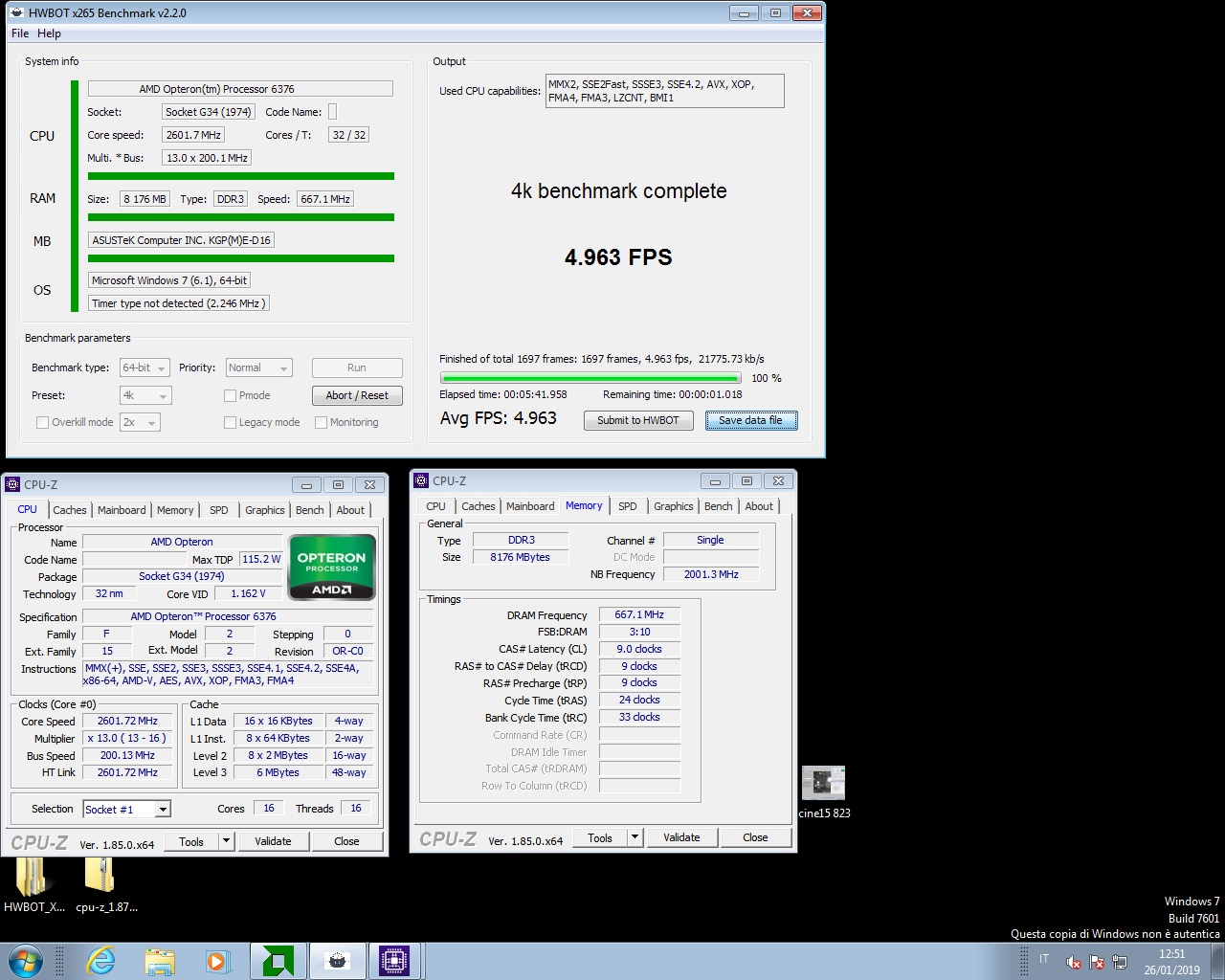Open Mainboard tab in right CPU-Z
Screen dimensions: 1225x980
tap(530, 506)
